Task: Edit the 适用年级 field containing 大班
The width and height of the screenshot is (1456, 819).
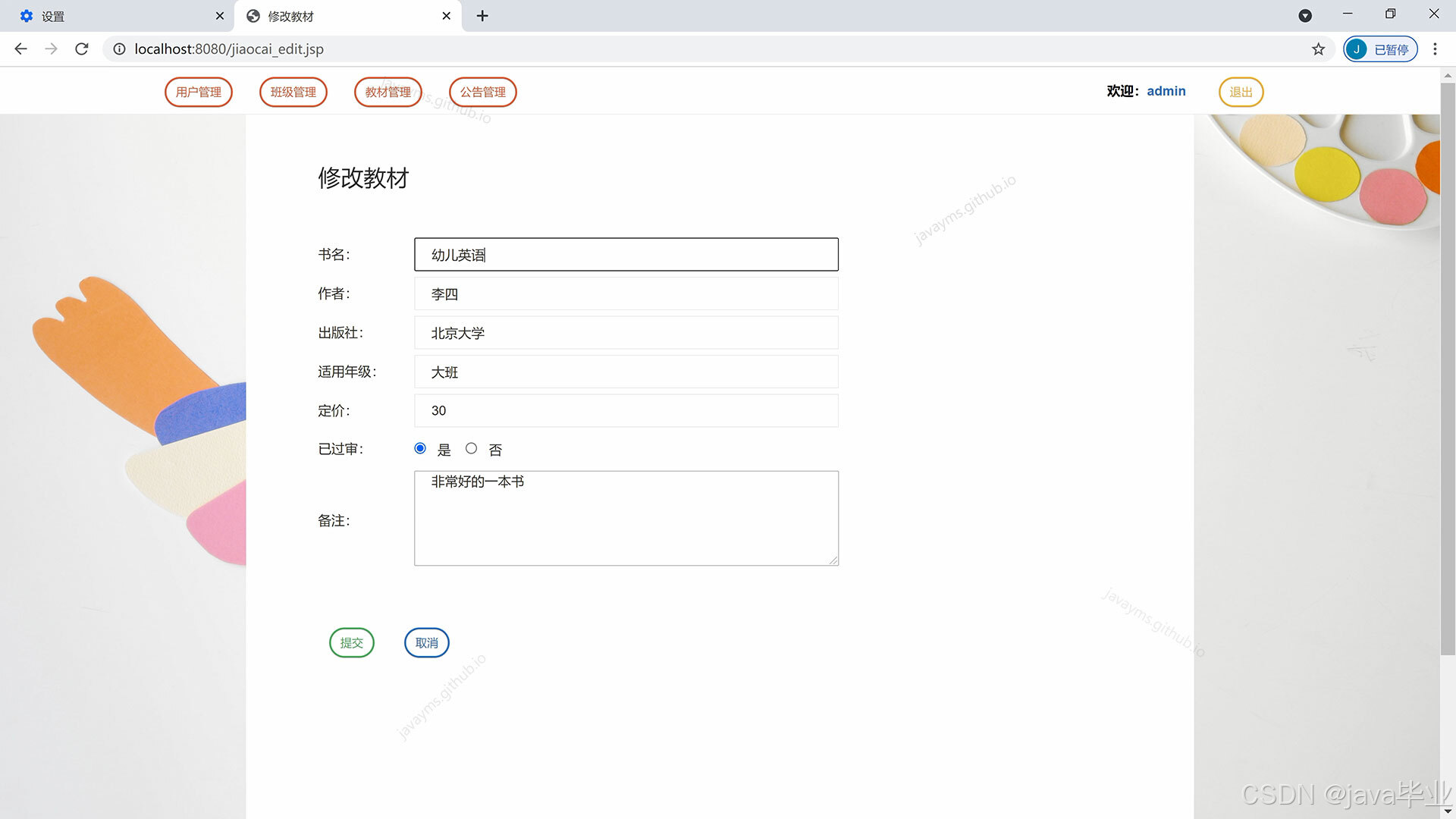Action: point(626,372)
